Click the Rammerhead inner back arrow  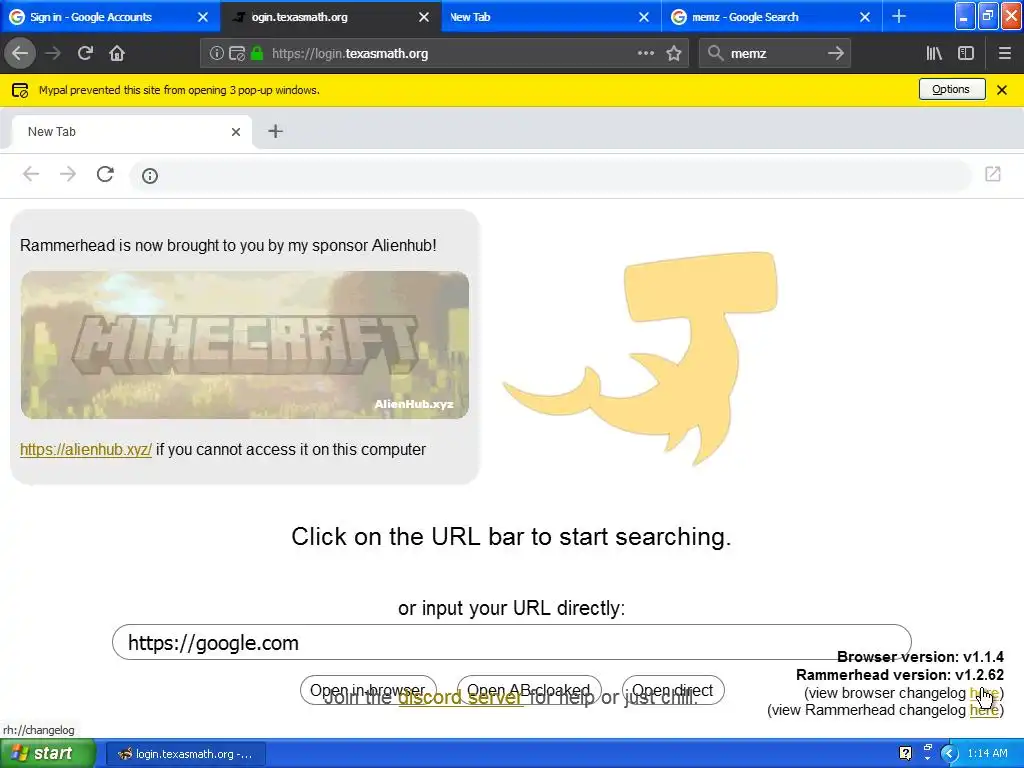[31, 174]
